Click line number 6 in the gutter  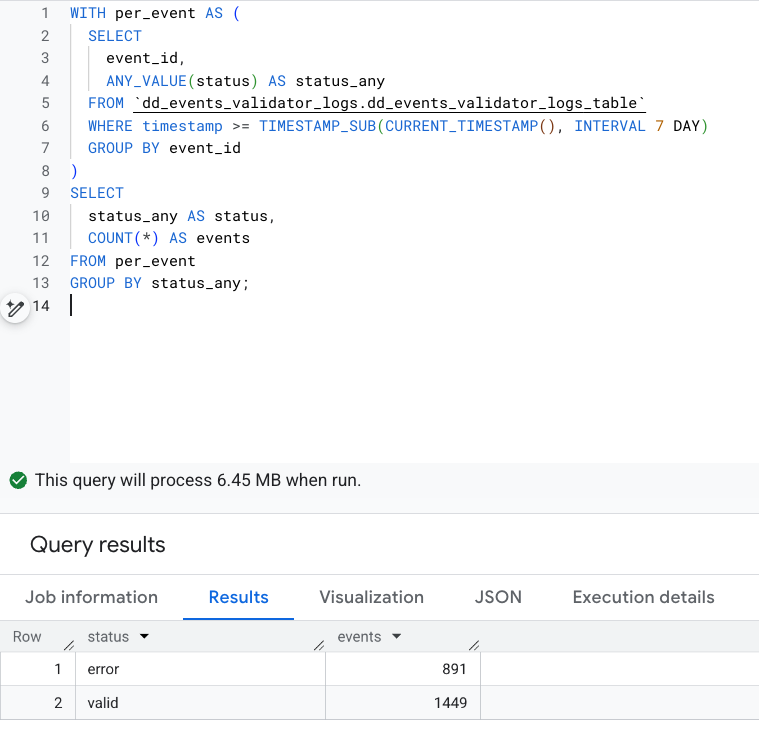coord(45,126)
